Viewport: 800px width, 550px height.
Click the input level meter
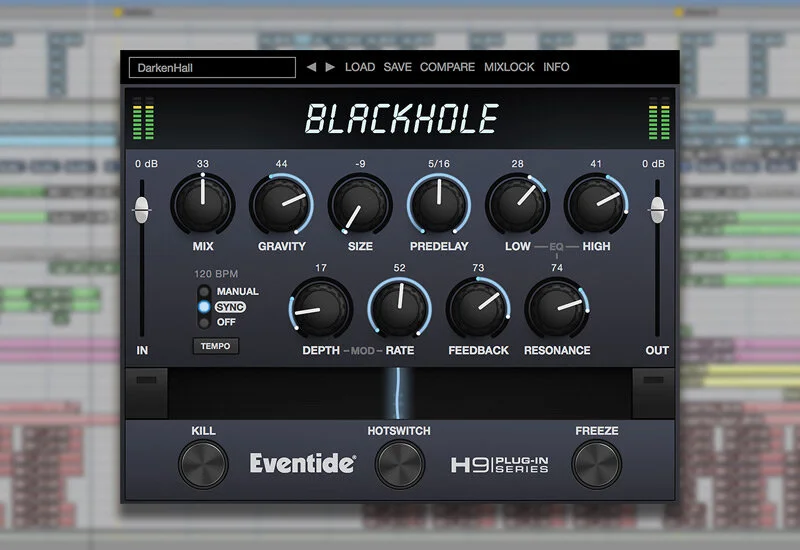(x=143, y=118)
